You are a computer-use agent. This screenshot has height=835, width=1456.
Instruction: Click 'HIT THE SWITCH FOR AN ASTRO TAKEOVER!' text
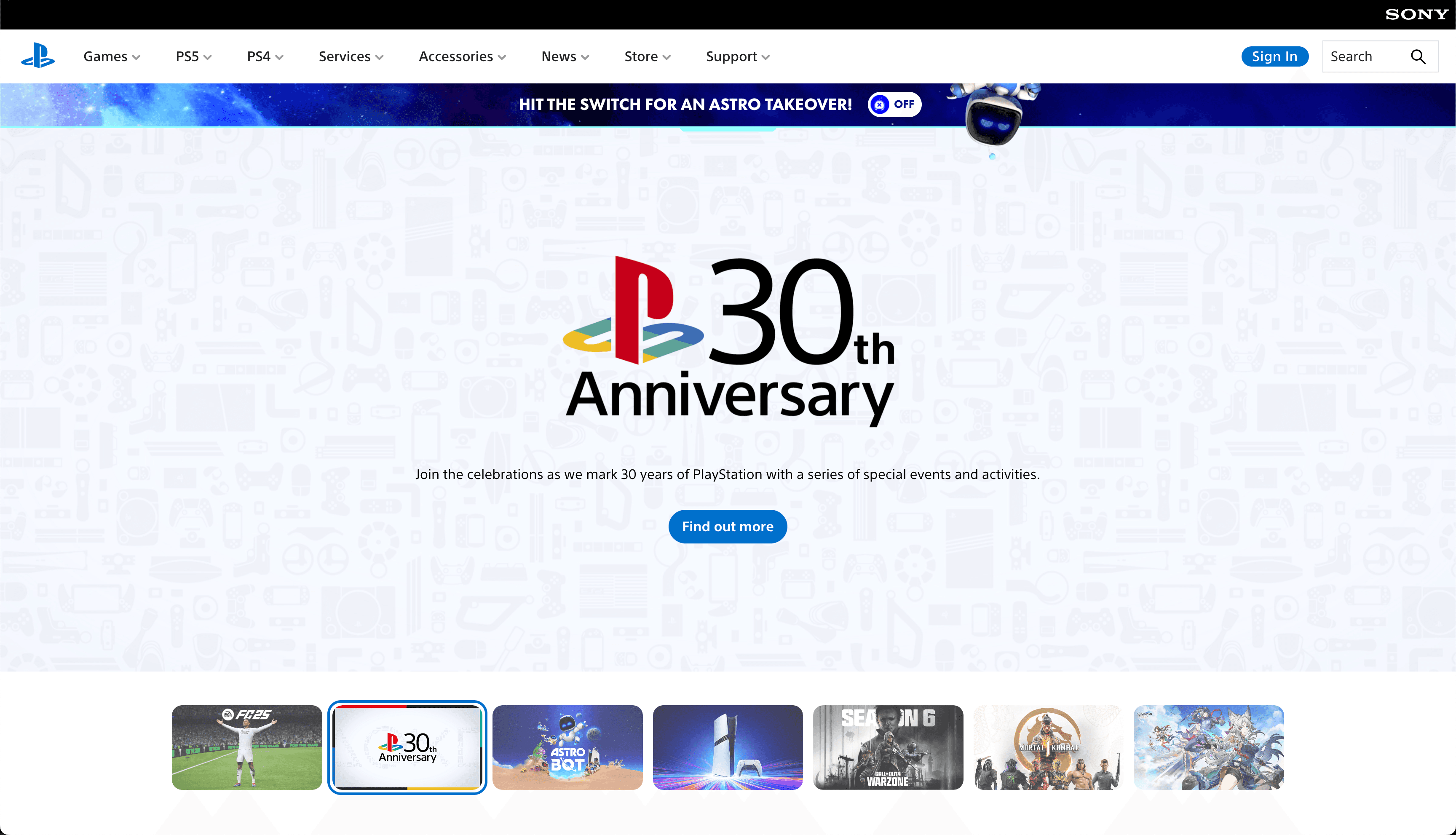(x=685, y=104)
